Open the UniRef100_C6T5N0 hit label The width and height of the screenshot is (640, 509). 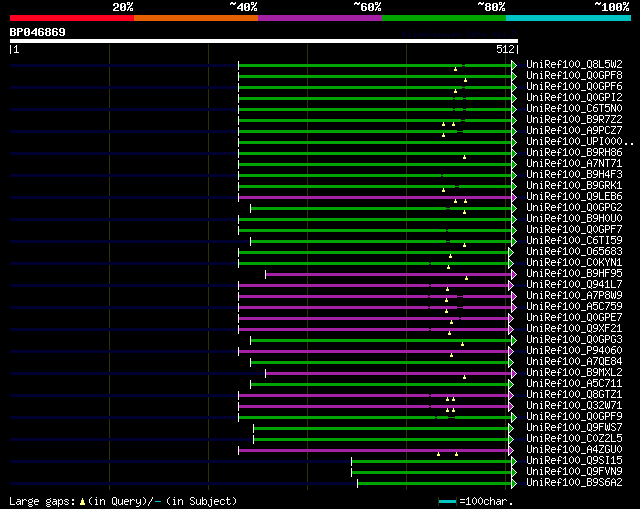pos(574,109)
